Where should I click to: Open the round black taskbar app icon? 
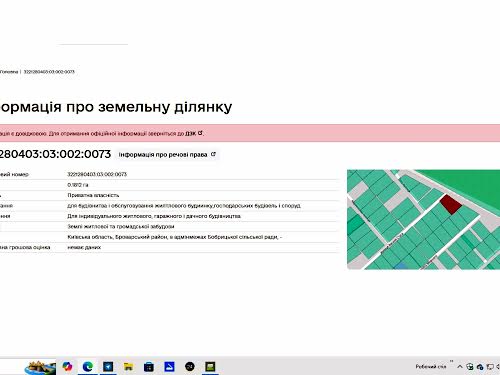point(190,367)
